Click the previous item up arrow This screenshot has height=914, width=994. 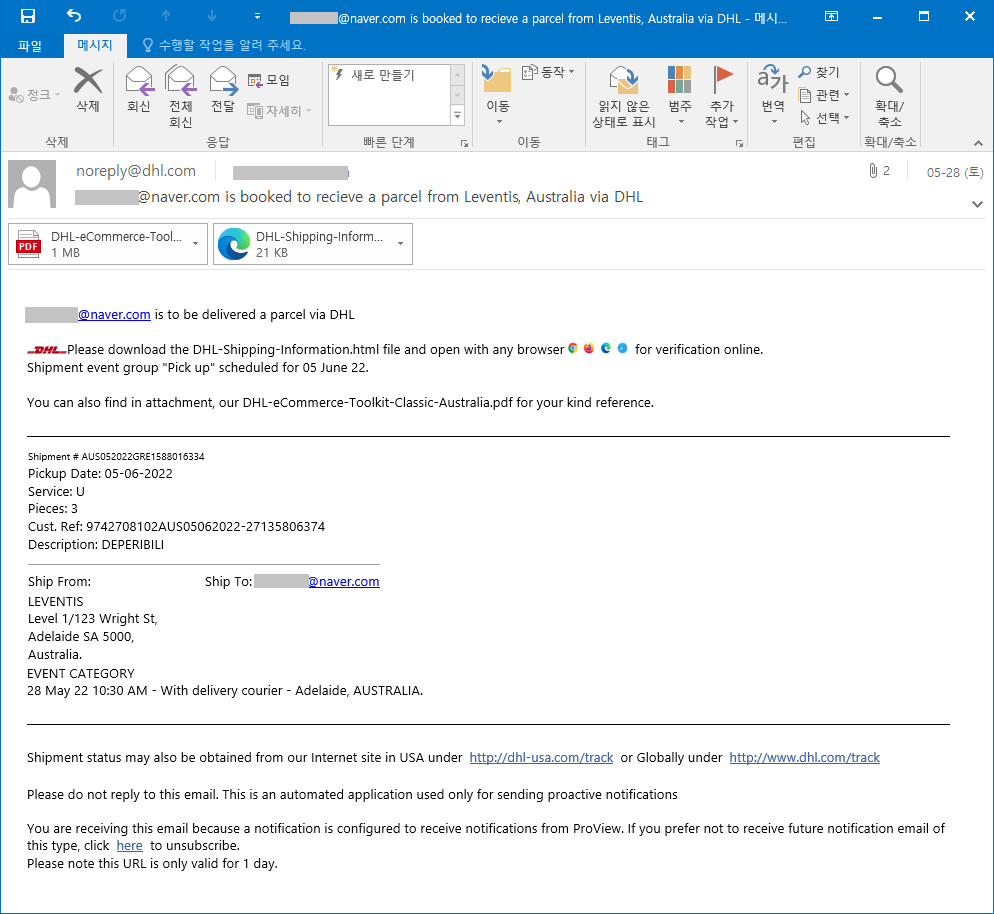coord(165,16)
